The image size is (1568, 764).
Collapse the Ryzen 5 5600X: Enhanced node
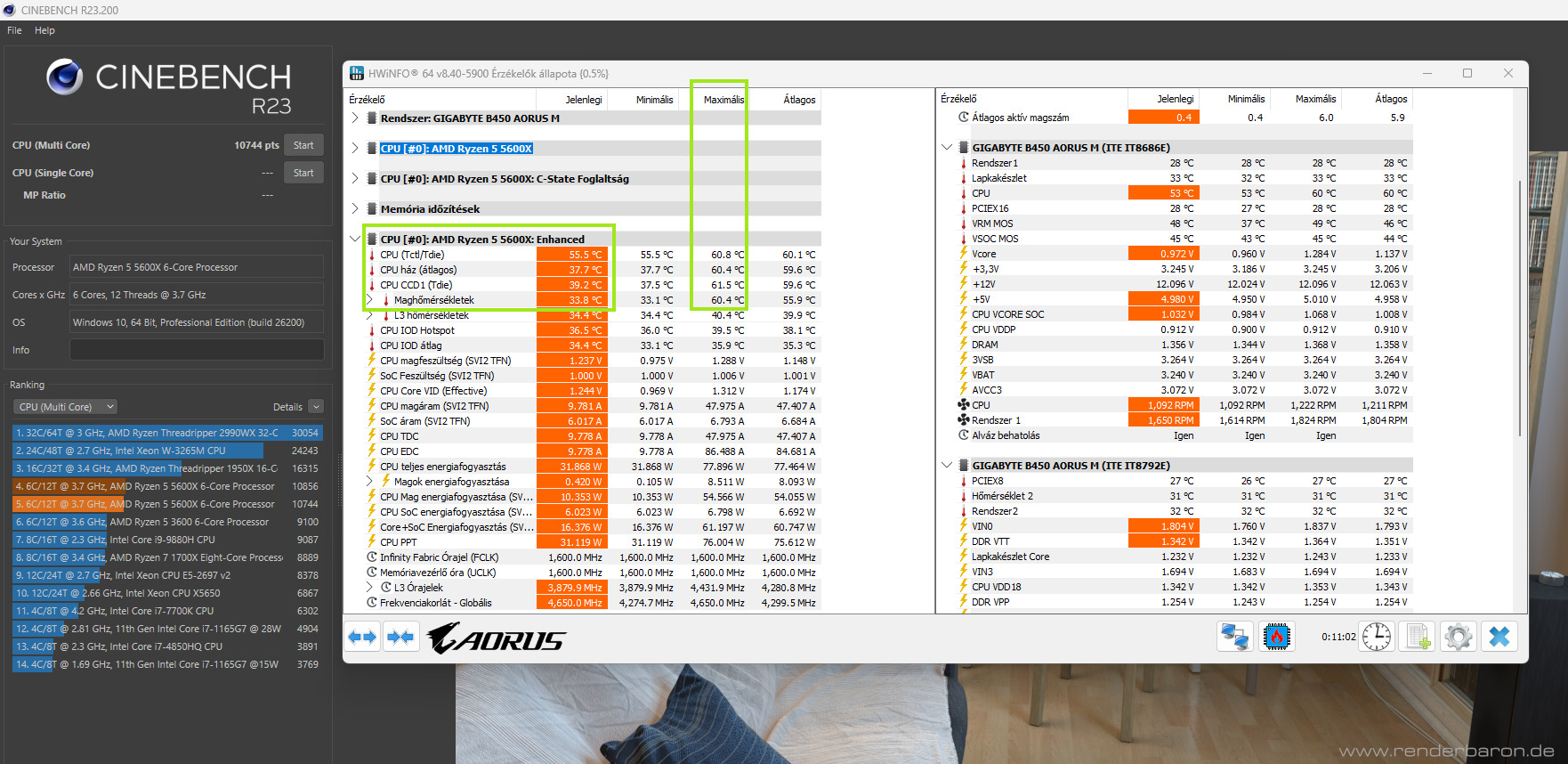pyautogui.click(x=355, y=240)
